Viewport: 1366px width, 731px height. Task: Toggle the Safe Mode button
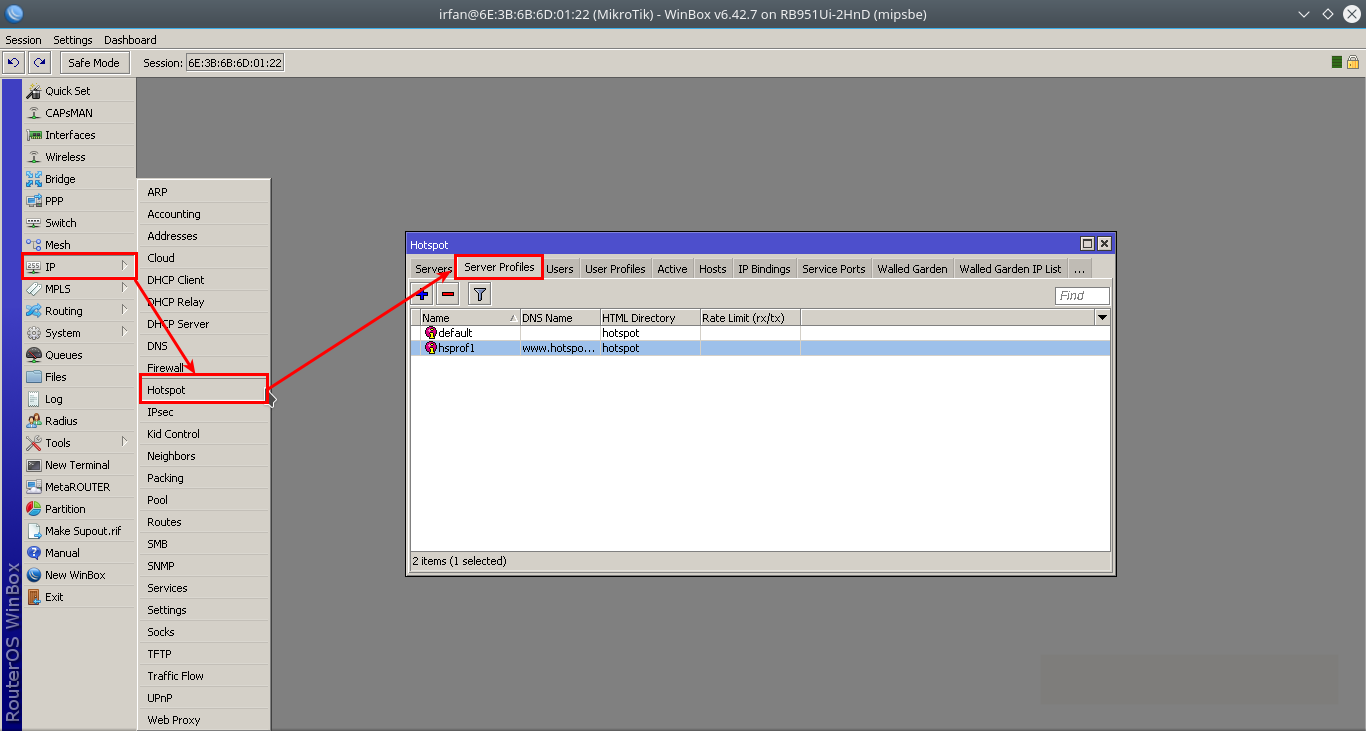click(93, 63)
